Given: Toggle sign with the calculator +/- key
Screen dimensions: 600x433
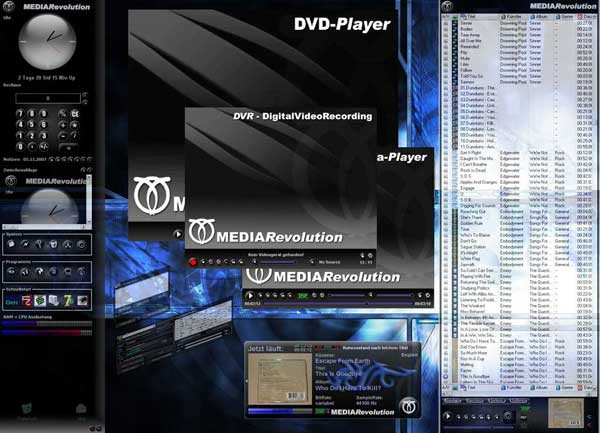Looking at the screenshot, I should (44, 147).
